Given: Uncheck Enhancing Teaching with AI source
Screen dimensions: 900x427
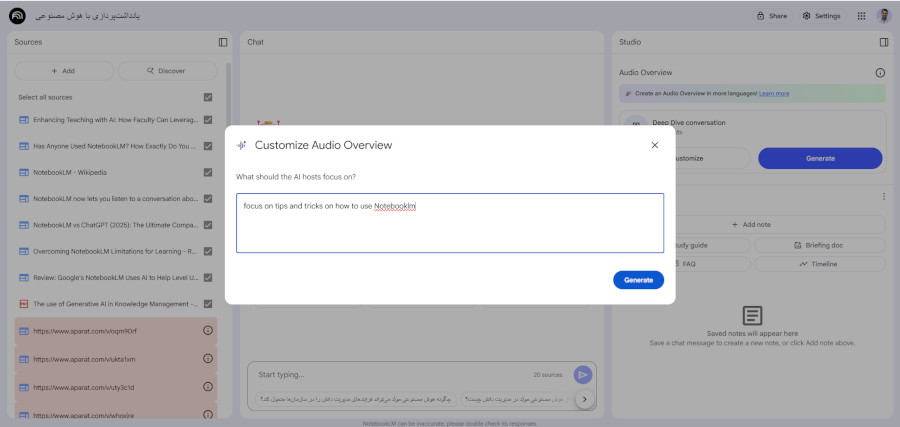Looking at the screenshot, I should tap(208, 120).
